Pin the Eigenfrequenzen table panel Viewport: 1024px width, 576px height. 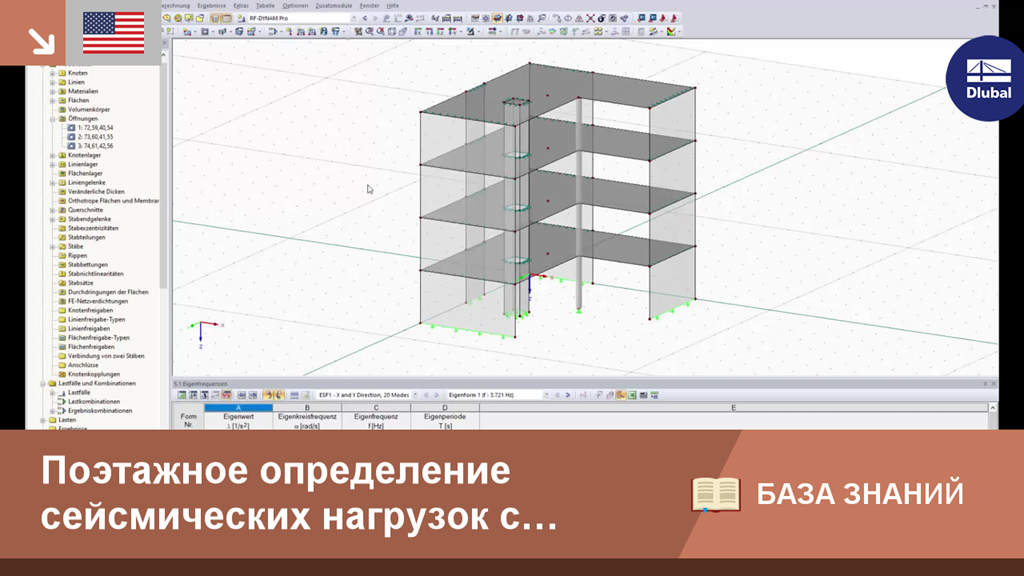tap(985, 384)
